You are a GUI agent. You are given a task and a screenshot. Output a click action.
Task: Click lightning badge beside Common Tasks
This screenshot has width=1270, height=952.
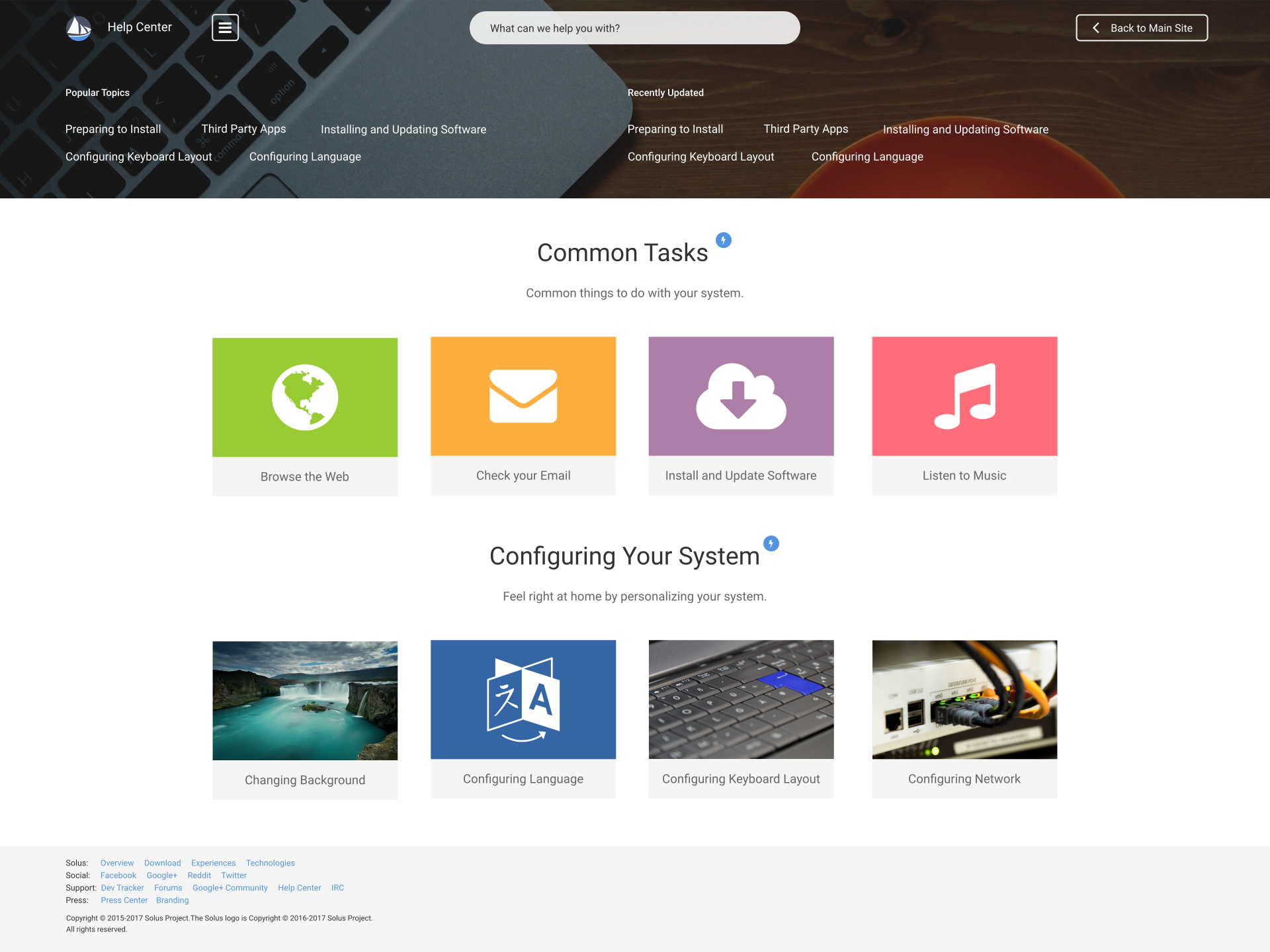(724, 240)
